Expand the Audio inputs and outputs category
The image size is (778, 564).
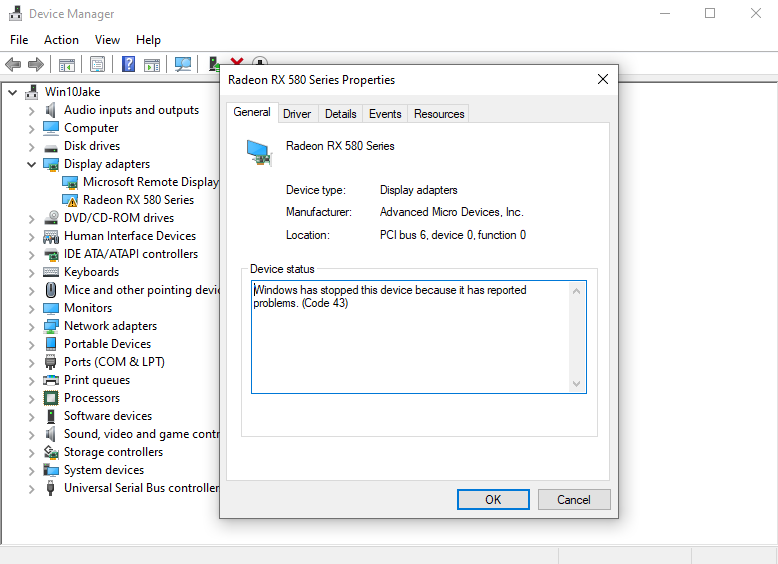point(31,111)
